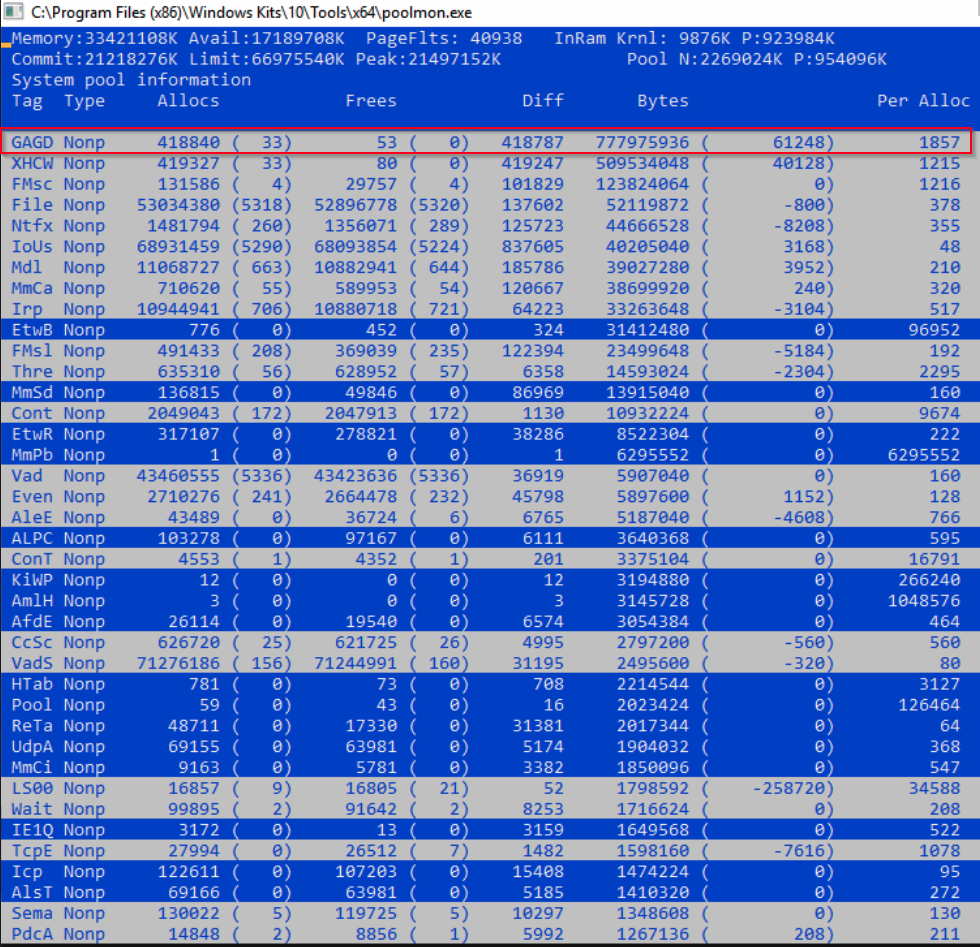Click the poolmon.exe console icon in title bar
This screenshot has width=980, height=947.
14,13
